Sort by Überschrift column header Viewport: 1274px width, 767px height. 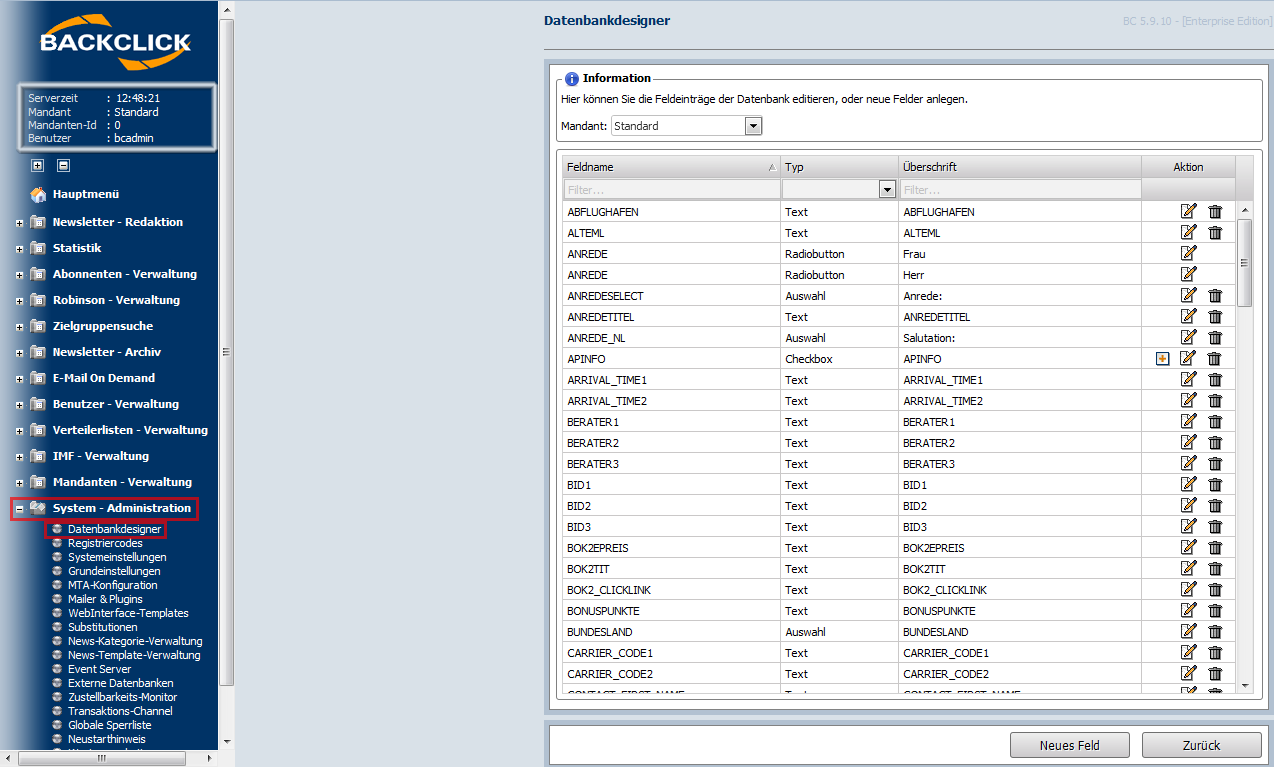[1020, 167]
